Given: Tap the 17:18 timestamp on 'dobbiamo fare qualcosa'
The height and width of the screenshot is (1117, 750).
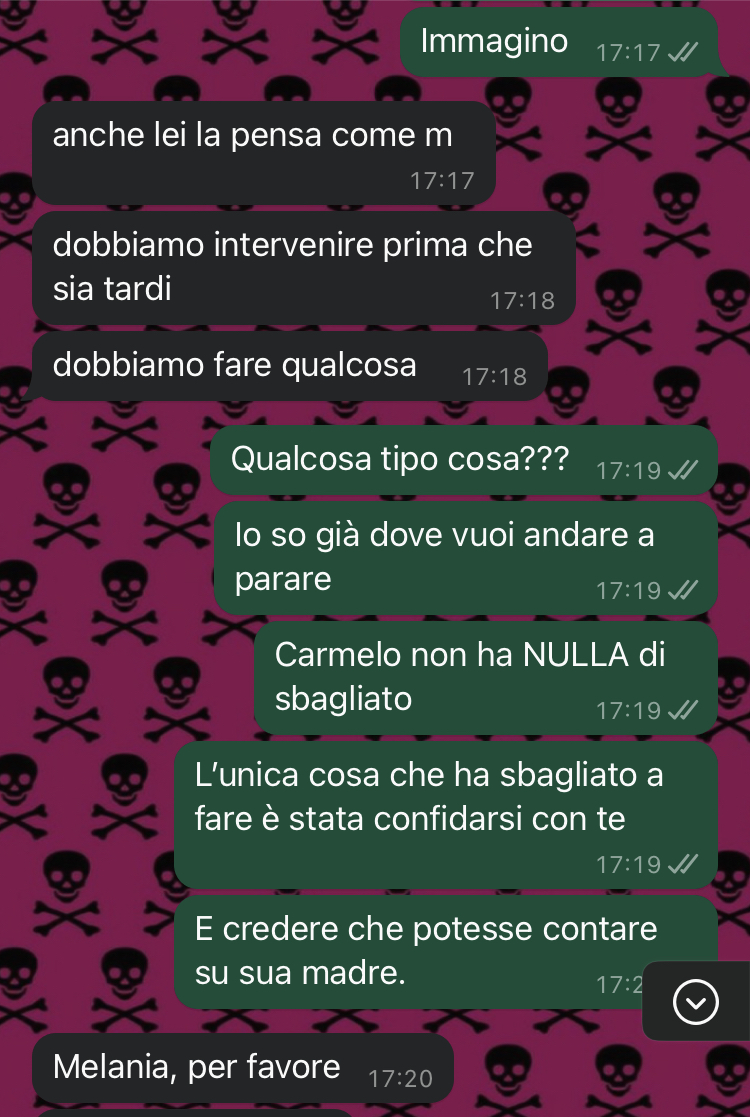Looking at the screenshot, I should pos(494,376).
